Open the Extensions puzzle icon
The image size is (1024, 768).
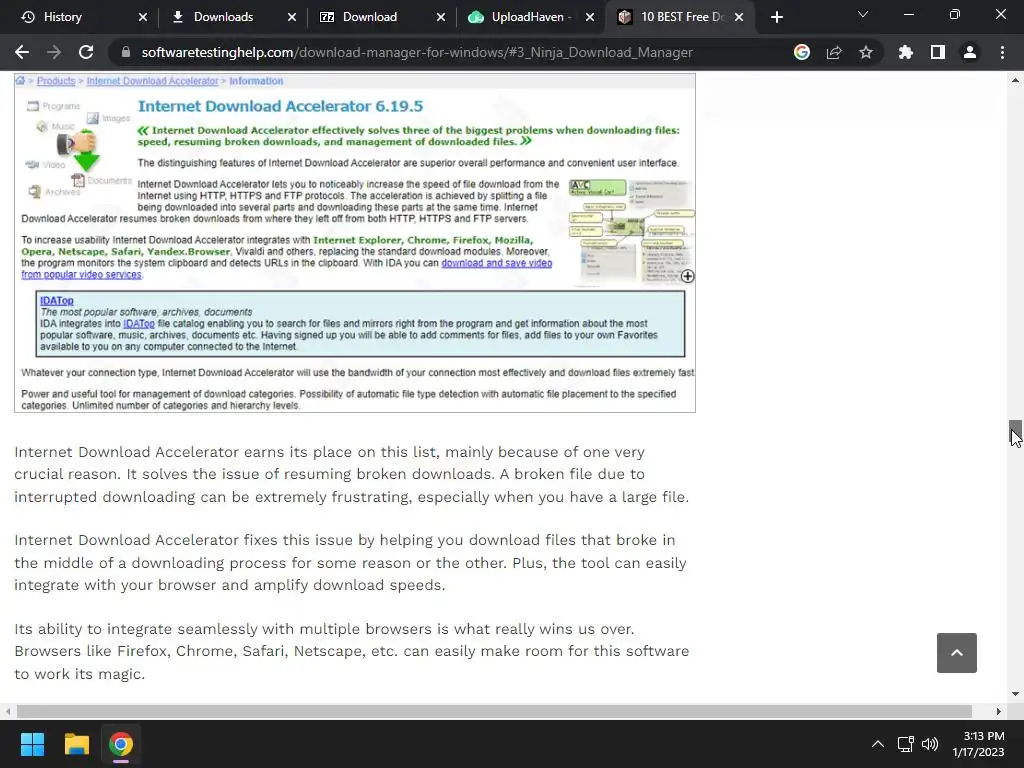pos(905,52)
